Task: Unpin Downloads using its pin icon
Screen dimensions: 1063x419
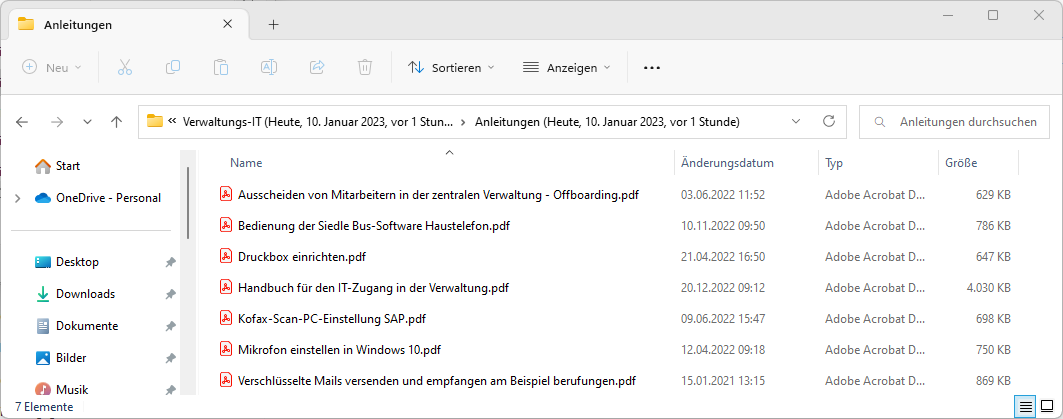Action: 170,294
